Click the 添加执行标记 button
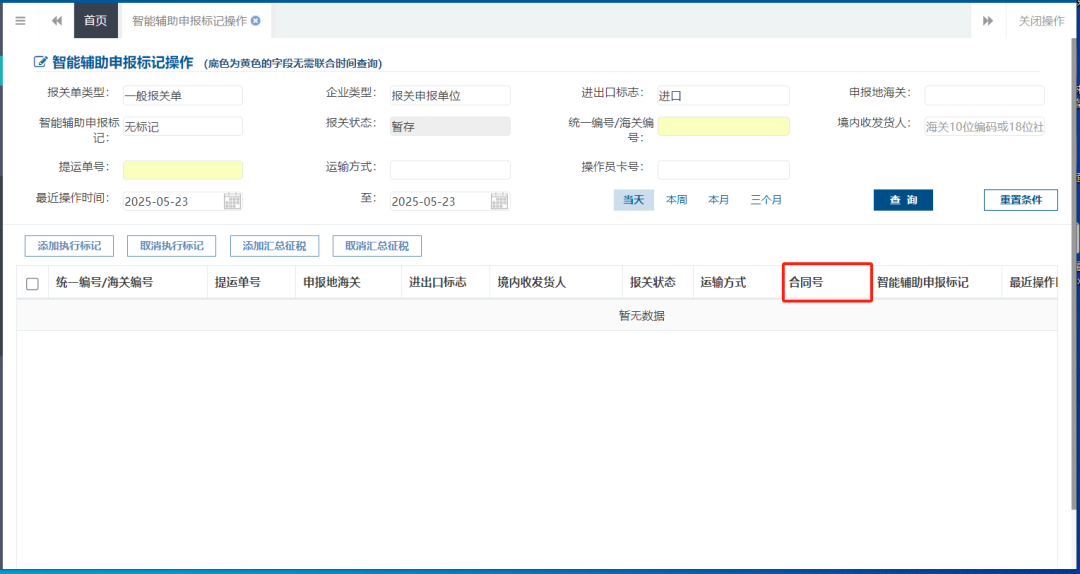Viewport: 1080px width, 574px height. [69, 246]
